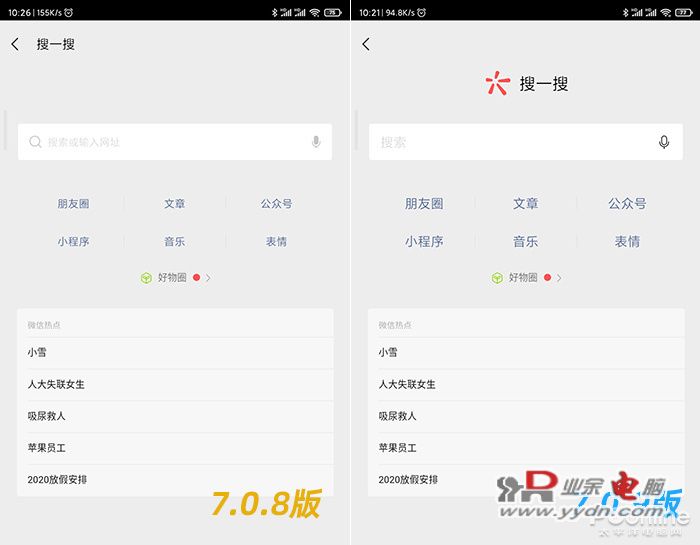Select 小程序 category in right screen
Viewport: 700px width, 545px height.
point(424,242)
